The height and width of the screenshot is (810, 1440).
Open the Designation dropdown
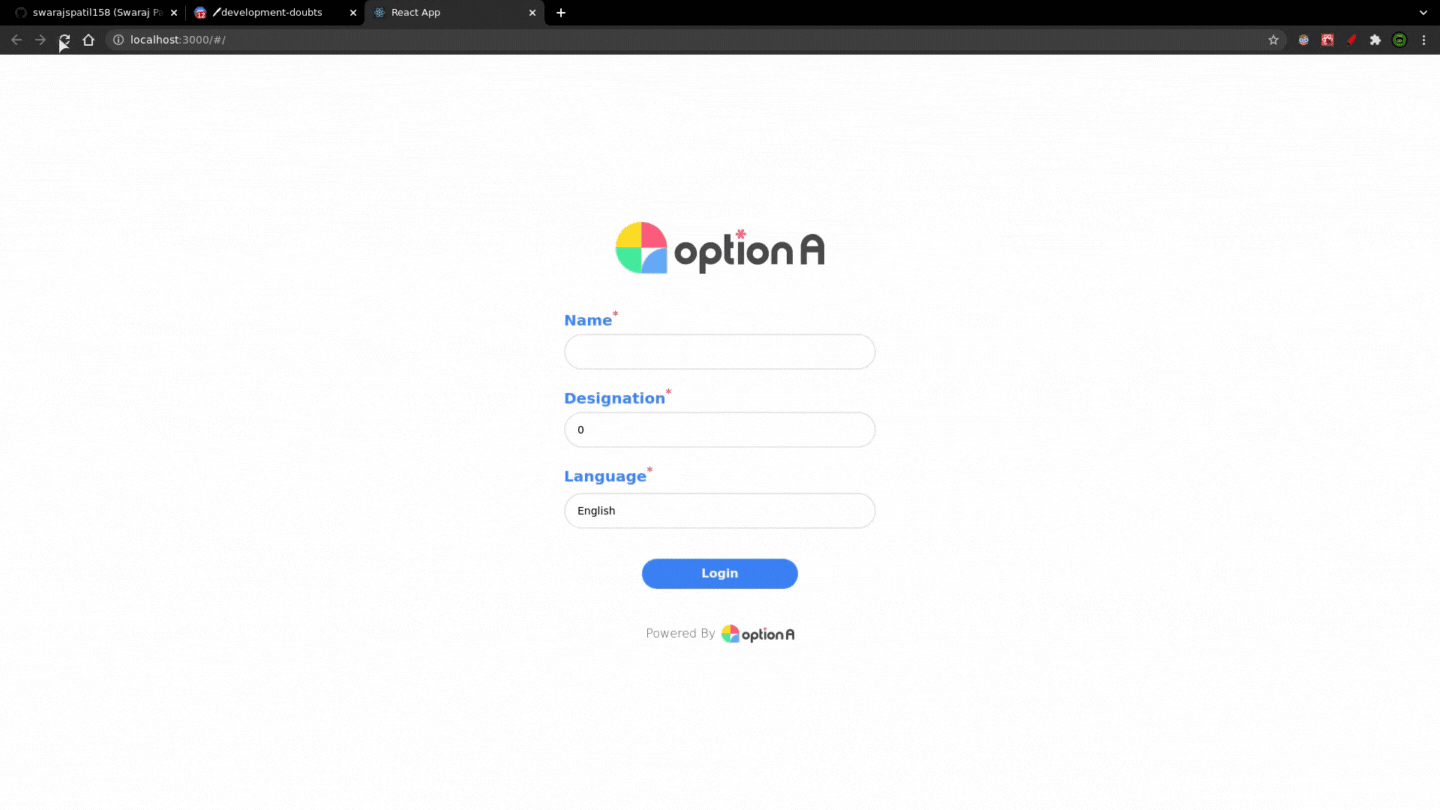pyautogui.click(x=720, y=430)
